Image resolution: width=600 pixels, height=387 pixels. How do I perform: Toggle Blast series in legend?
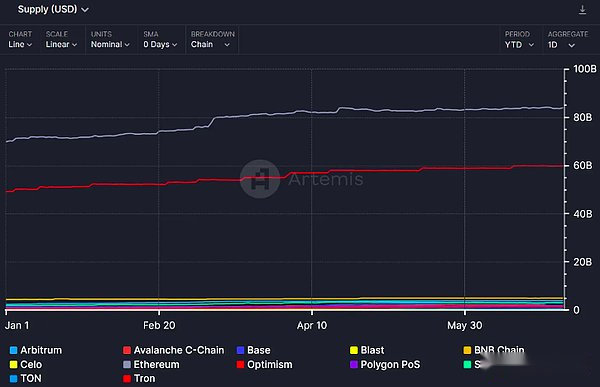point(367,350)
